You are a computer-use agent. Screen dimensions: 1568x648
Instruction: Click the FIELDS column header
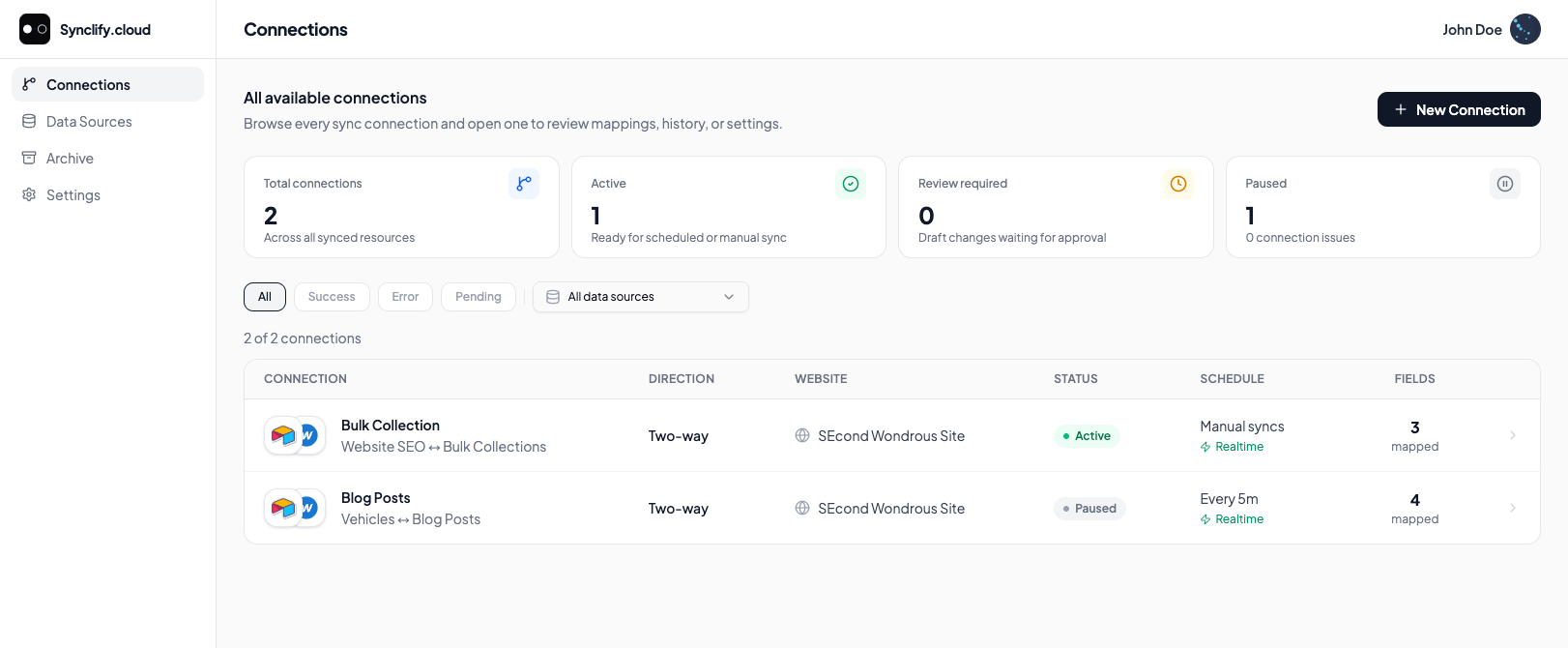click(x=1415, y=379)
